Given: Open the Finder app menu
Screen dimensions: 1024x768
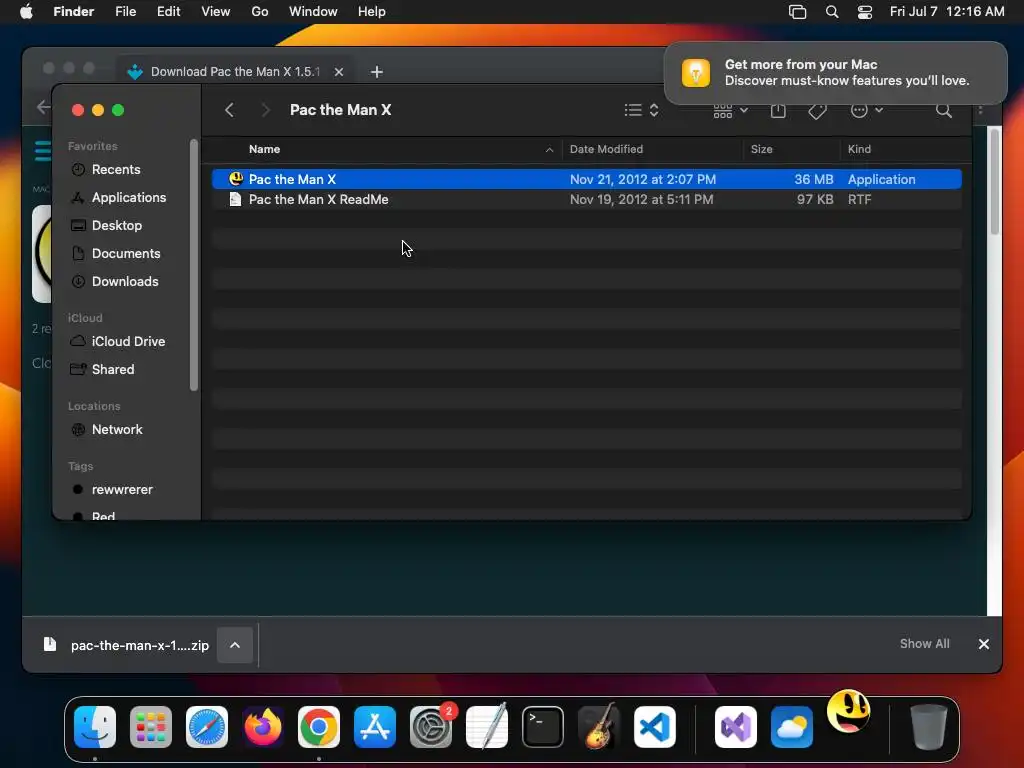Looking at the screenshot, I should point(74,12).
